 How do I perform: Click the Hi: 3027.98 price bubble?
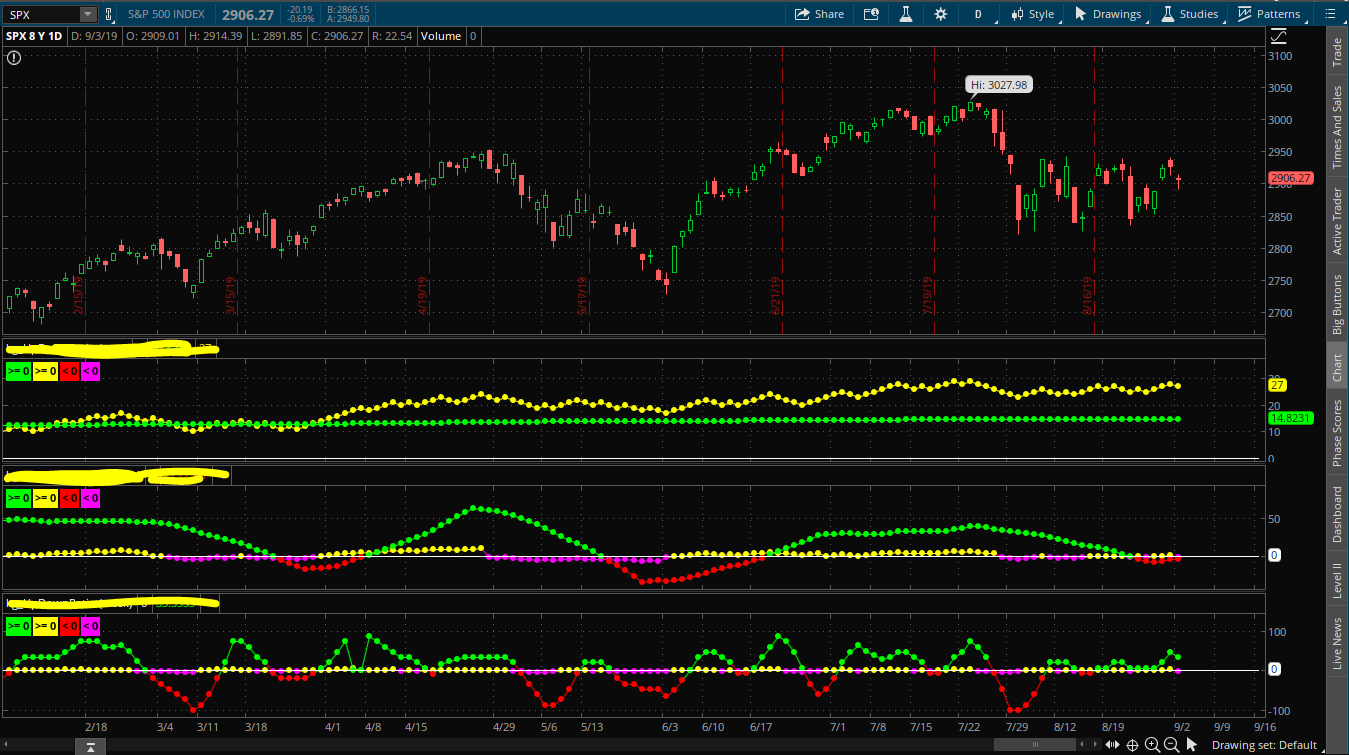tap(999, 85)
